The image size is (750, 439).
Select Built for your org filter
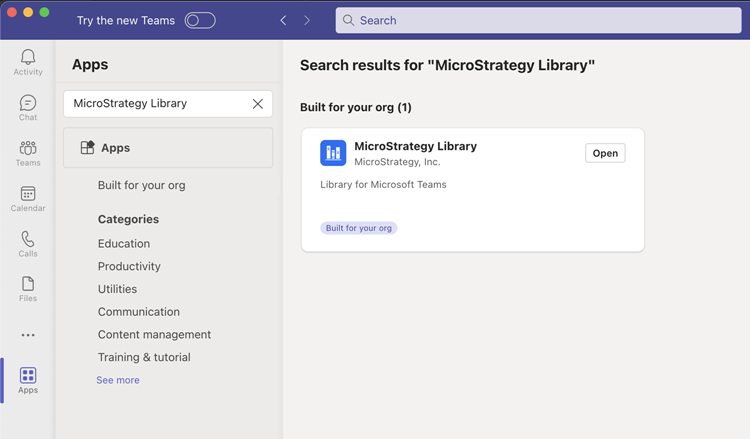pyautogui.click(x=141, y=185)
